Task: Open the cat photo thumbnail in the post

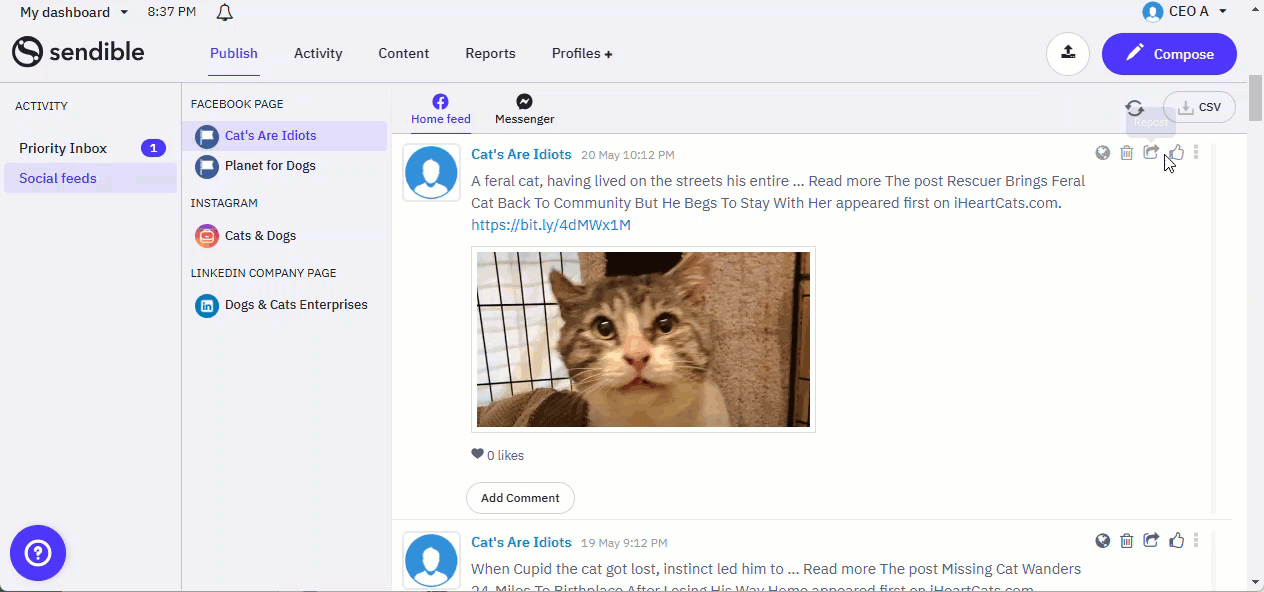Action: tap(643, 339)
